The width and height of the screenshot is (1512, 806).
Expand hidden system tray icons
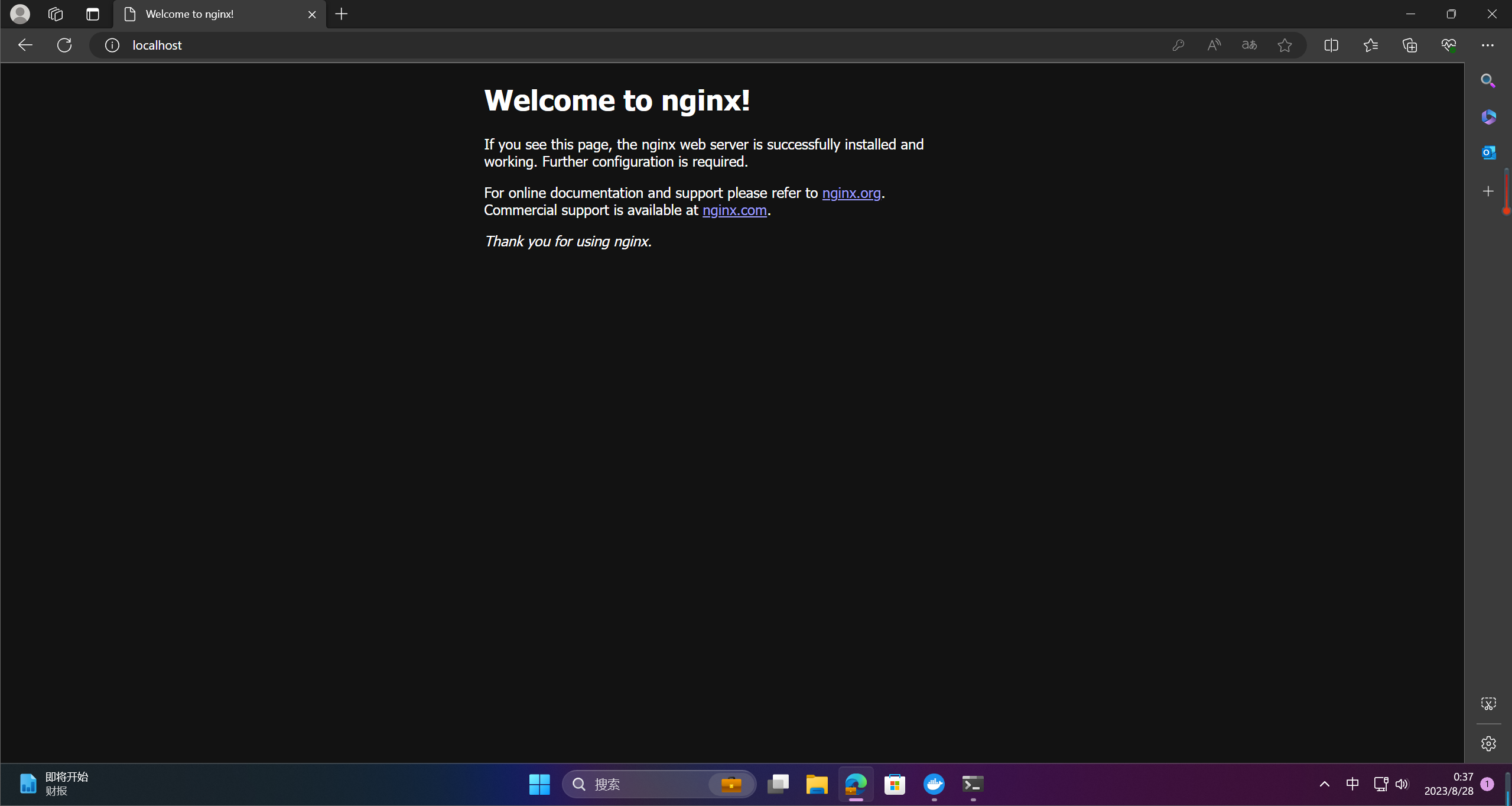click(x=1325, y=784)
